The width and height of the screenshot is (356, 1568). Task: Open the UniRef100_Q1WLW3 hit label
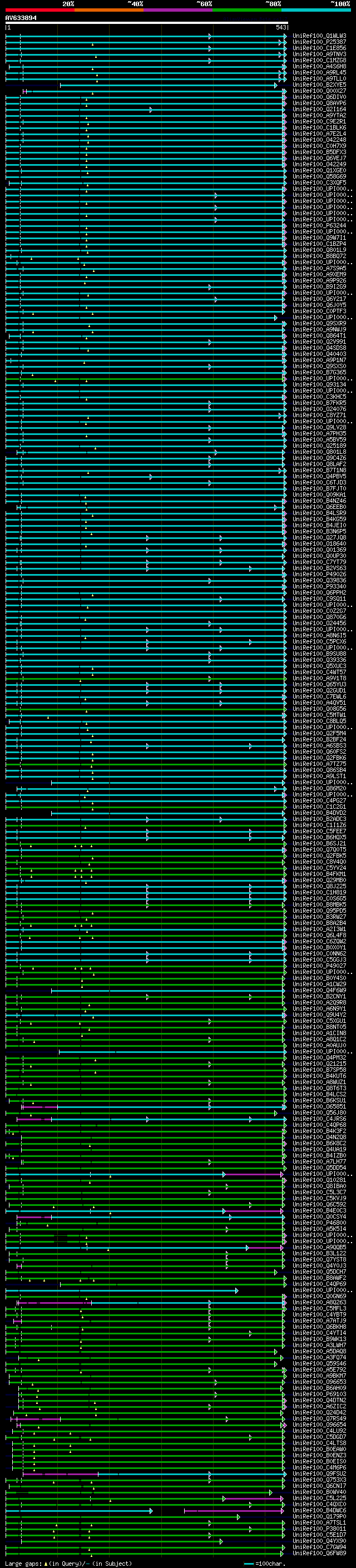[x=319, y=36]
